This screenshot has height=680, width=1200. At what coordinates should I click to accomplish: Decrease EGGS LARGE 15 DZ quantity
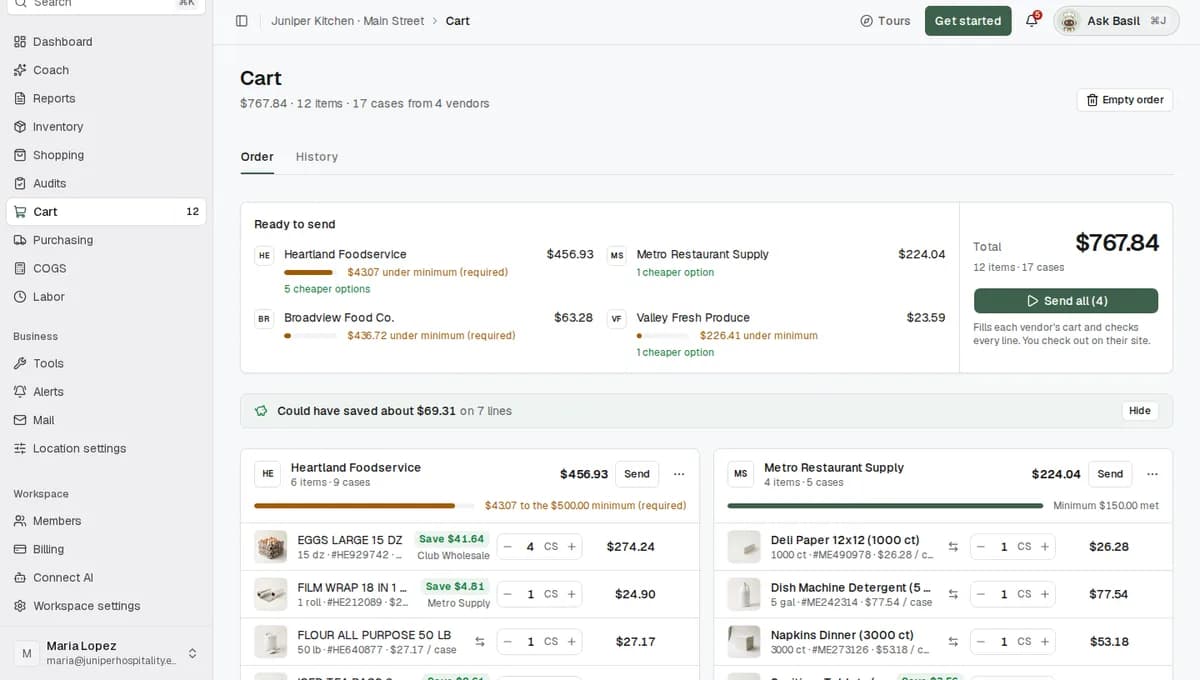pyautogui.click(x=508, y=547)
